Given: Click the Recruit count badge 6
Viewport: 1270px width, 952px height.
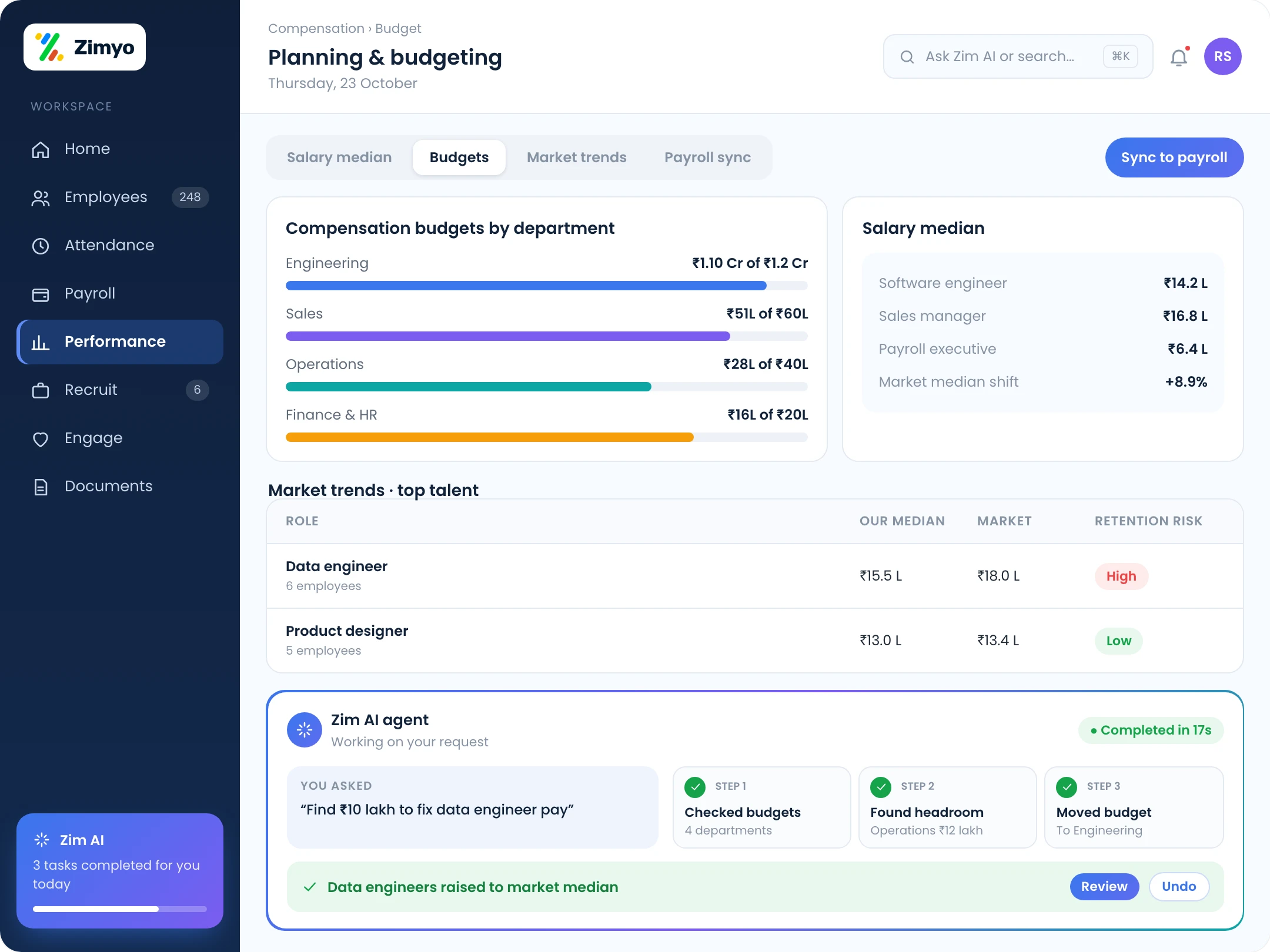Looking at the screenshot, I should (197, 390).
